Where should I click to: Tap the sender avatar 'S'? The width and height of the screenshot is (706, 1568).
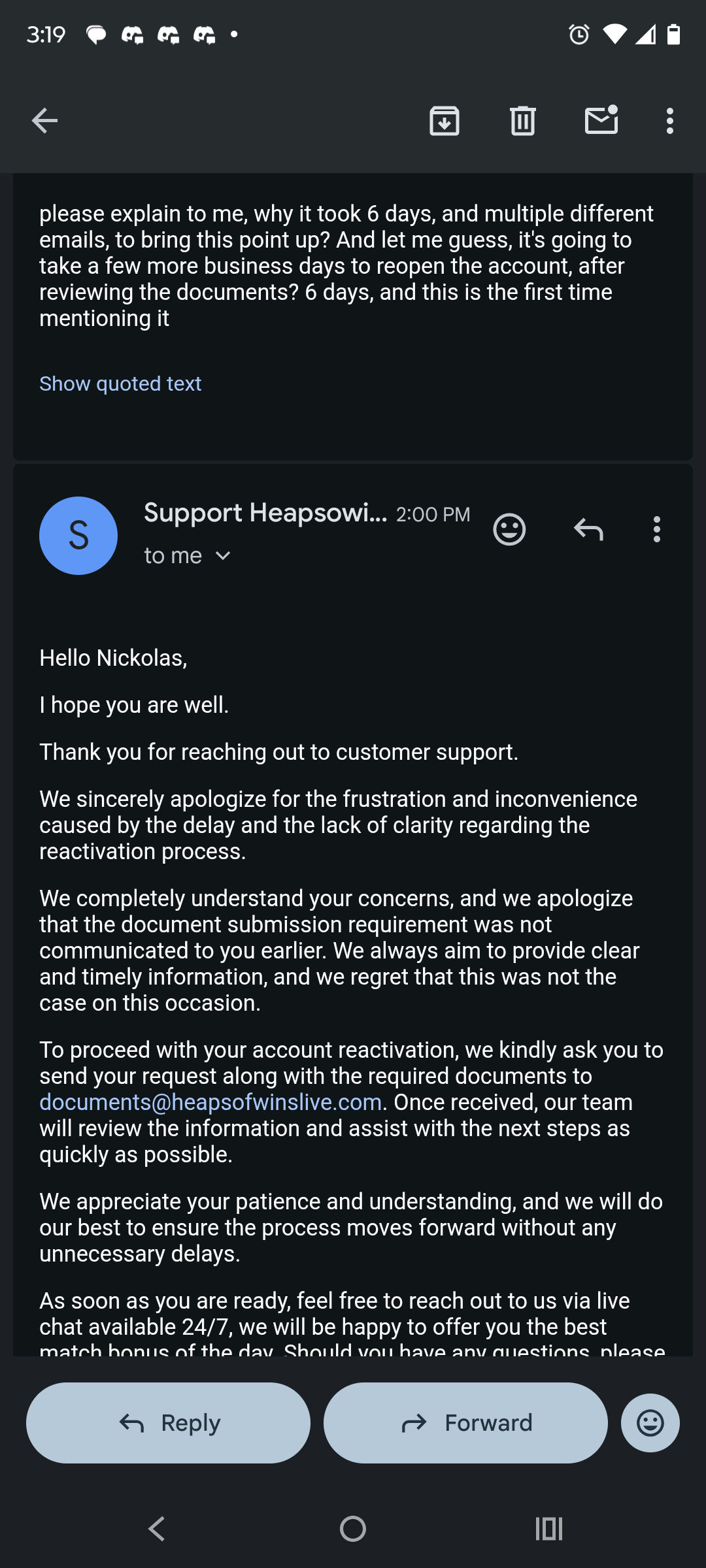78,536
